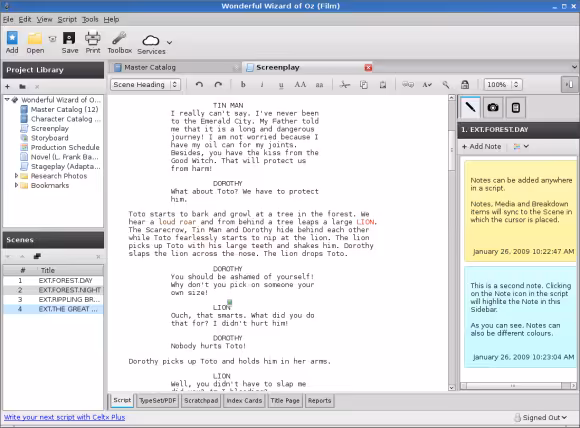
Task: Open the Script menu
Action: pos(67,19)
